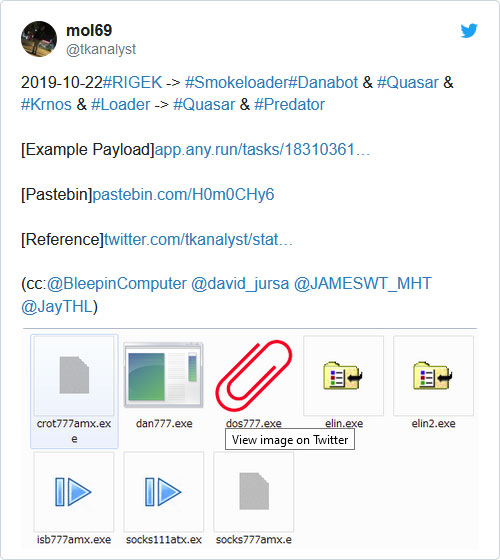Click the Twitter bird logo

[469, 31]
